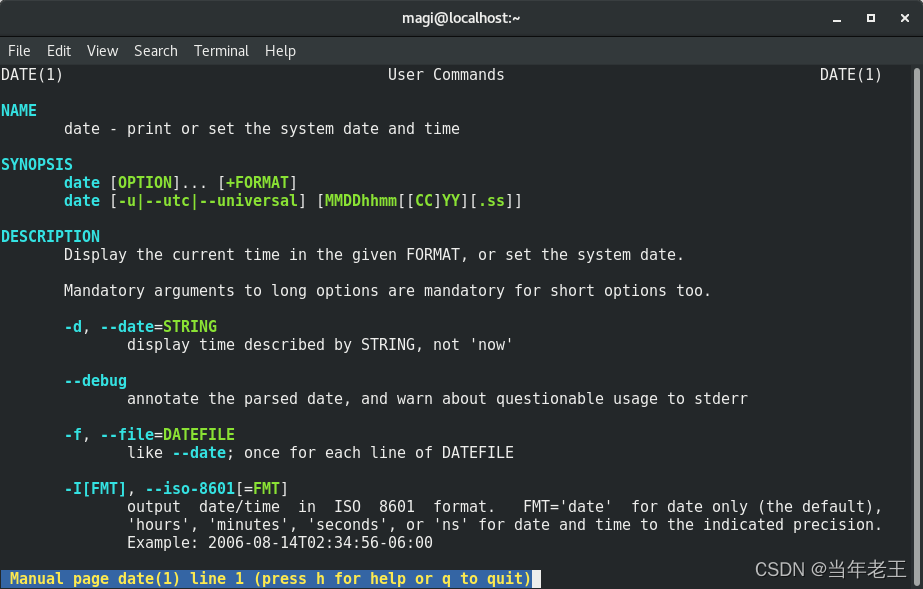The width and height of the screenshot is (923, 589).
Task: Close the terminal window
Action: pos(905,18)
